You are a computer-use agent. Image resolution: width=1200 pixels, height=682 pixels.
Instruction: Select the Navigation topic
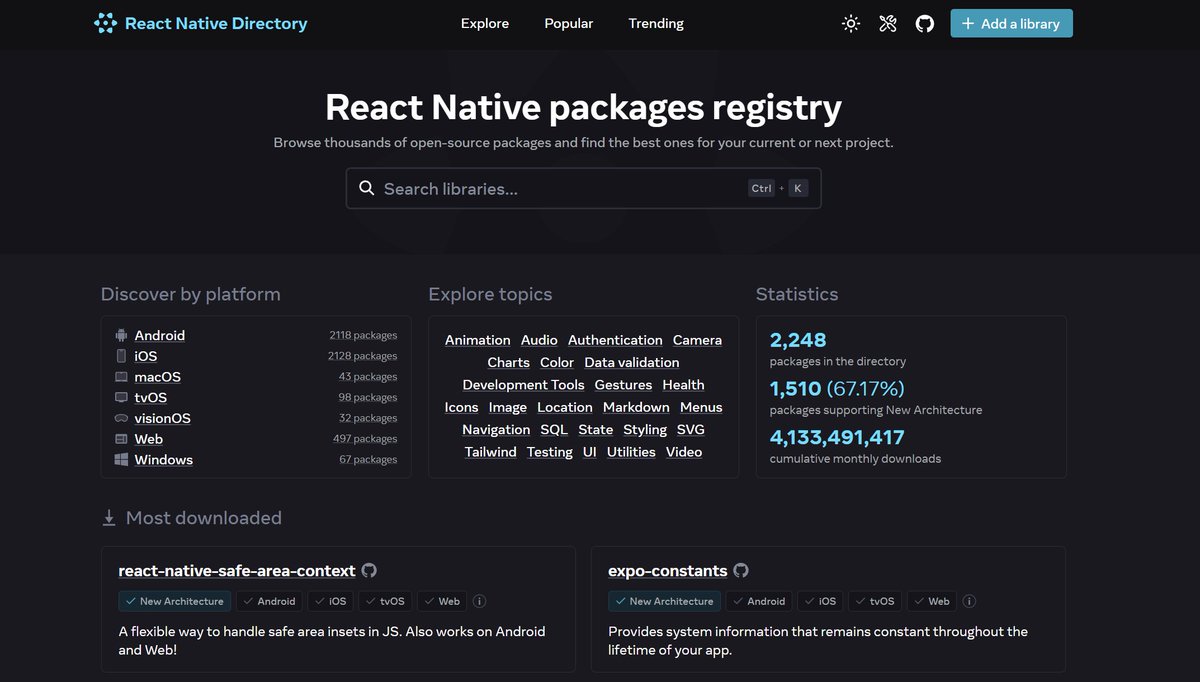[496, 430]
